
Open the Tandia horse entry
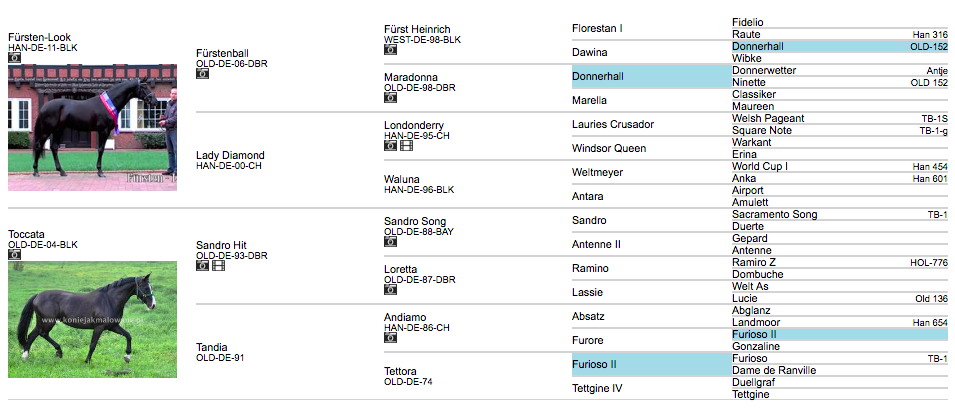(211, 347)
